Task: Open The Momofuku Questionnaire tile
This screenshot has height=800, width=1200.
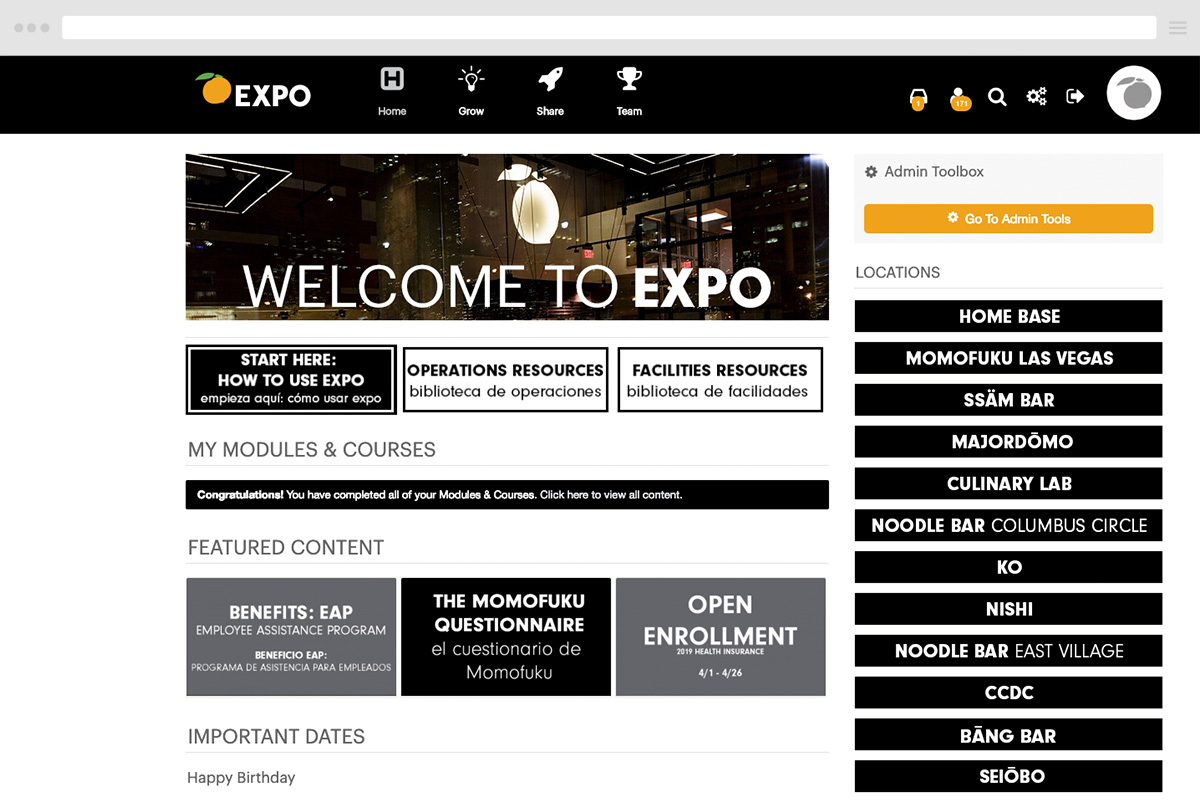Action: click(506, 637)
